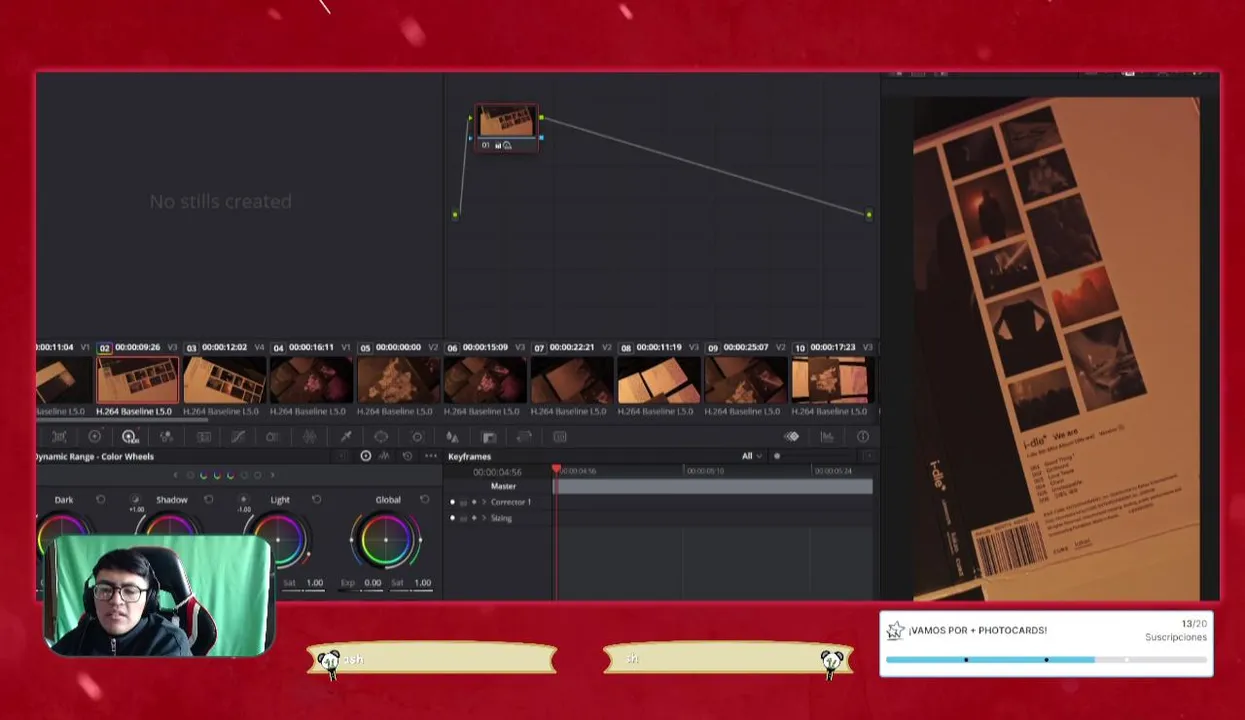Image resolution: width=1245 pixels, height=720 pixels.
Task: Toggle lock on Corrector 1 track
Action: [x=463, y=502]
